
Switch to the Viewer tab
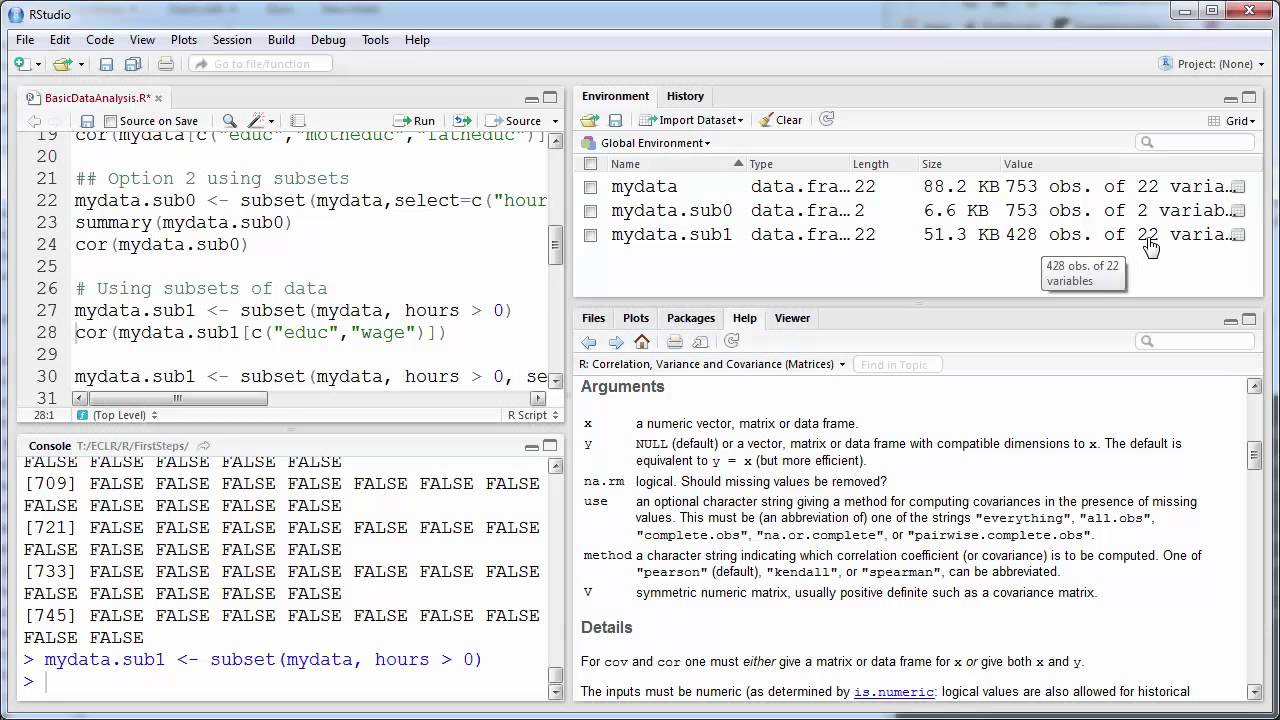(x=792, y=318)
